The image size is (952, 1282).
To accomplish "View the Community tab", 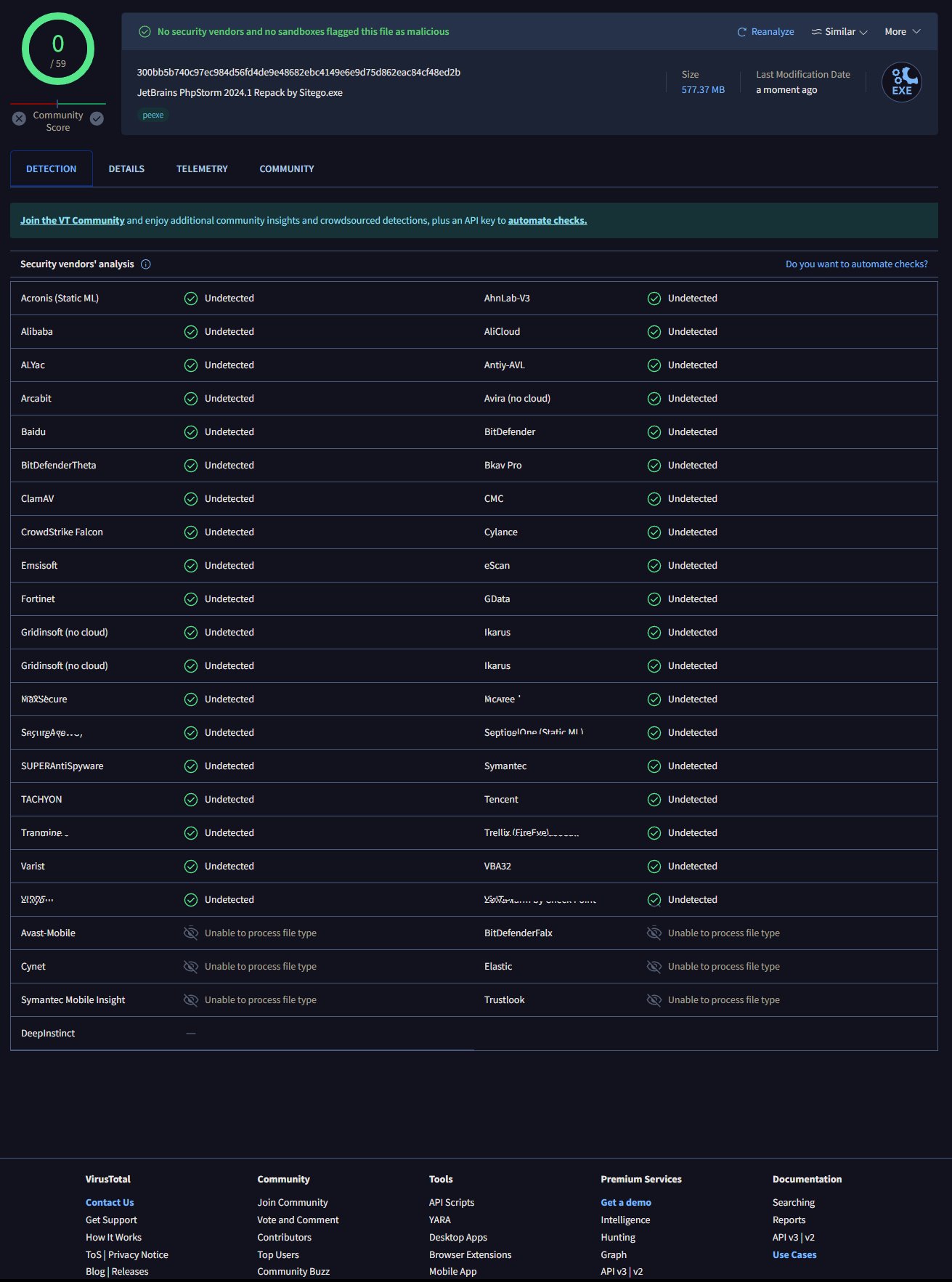I will [287, 169].
